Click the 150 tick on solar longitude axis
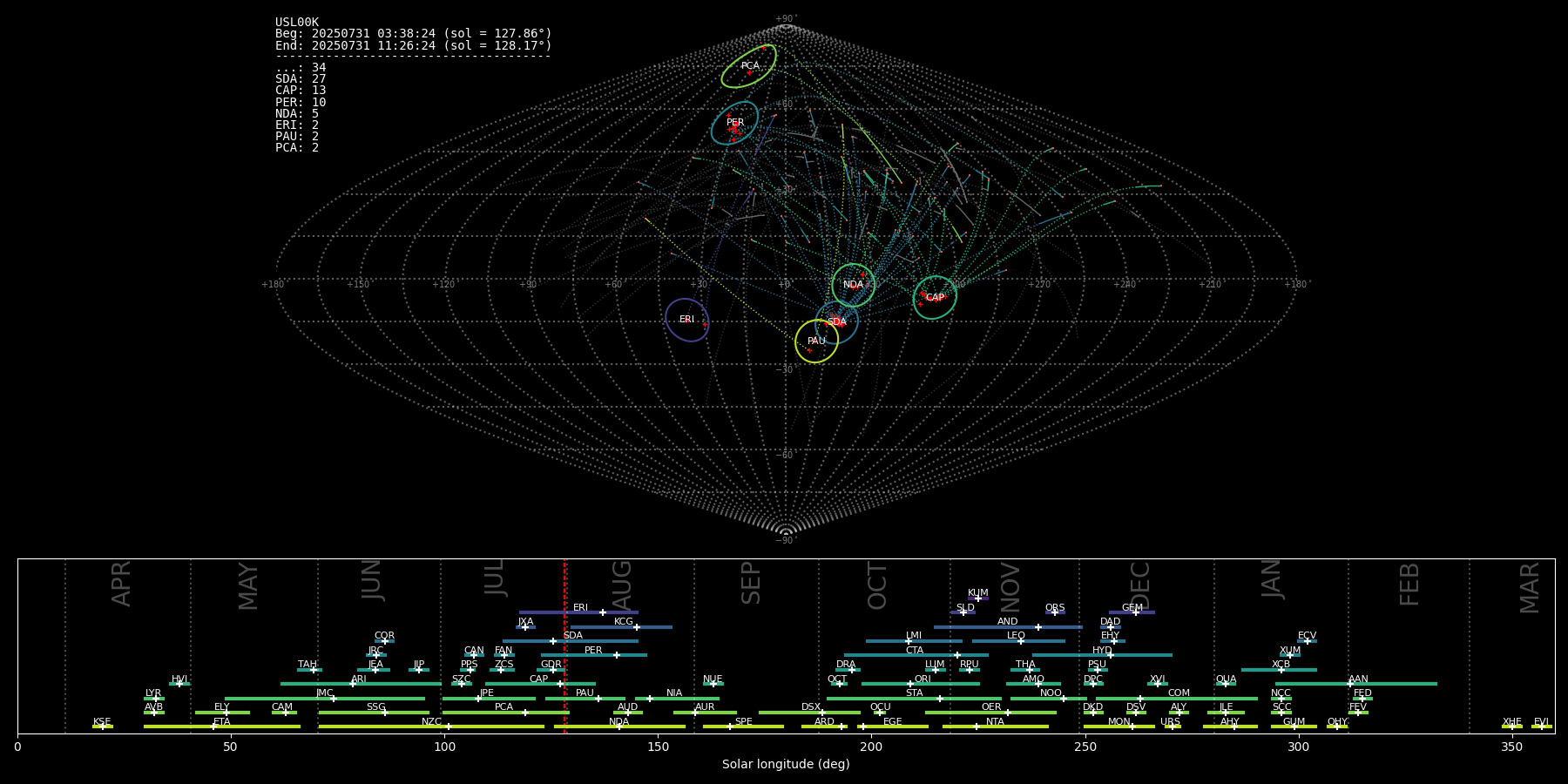 pos(658,747)
